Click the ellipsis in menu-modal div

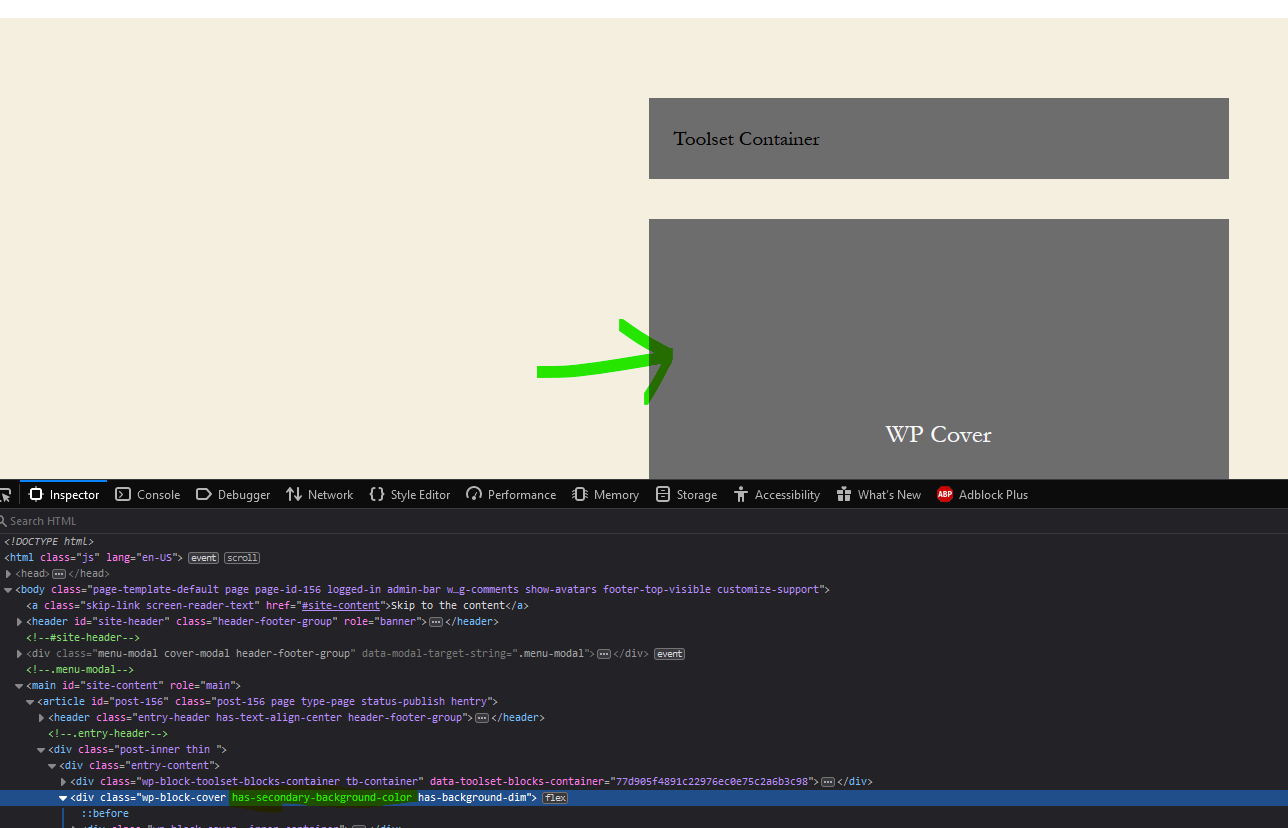pyautogui.click(x=604, y=654)
